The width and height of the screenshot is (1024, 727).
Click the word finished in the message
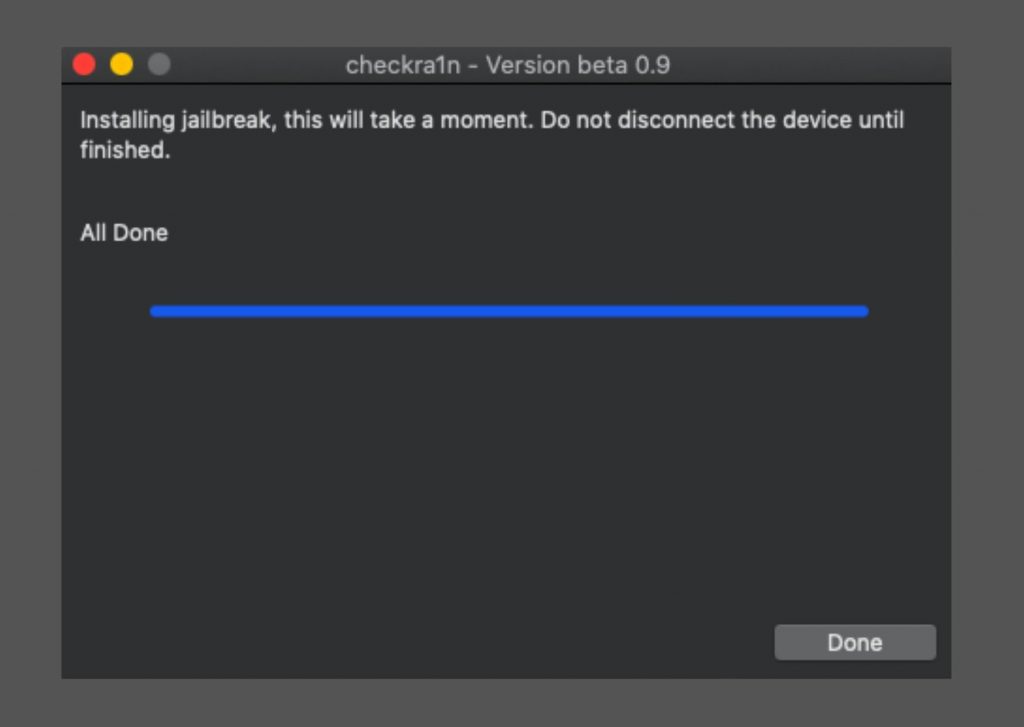click(x=125, y=150)
